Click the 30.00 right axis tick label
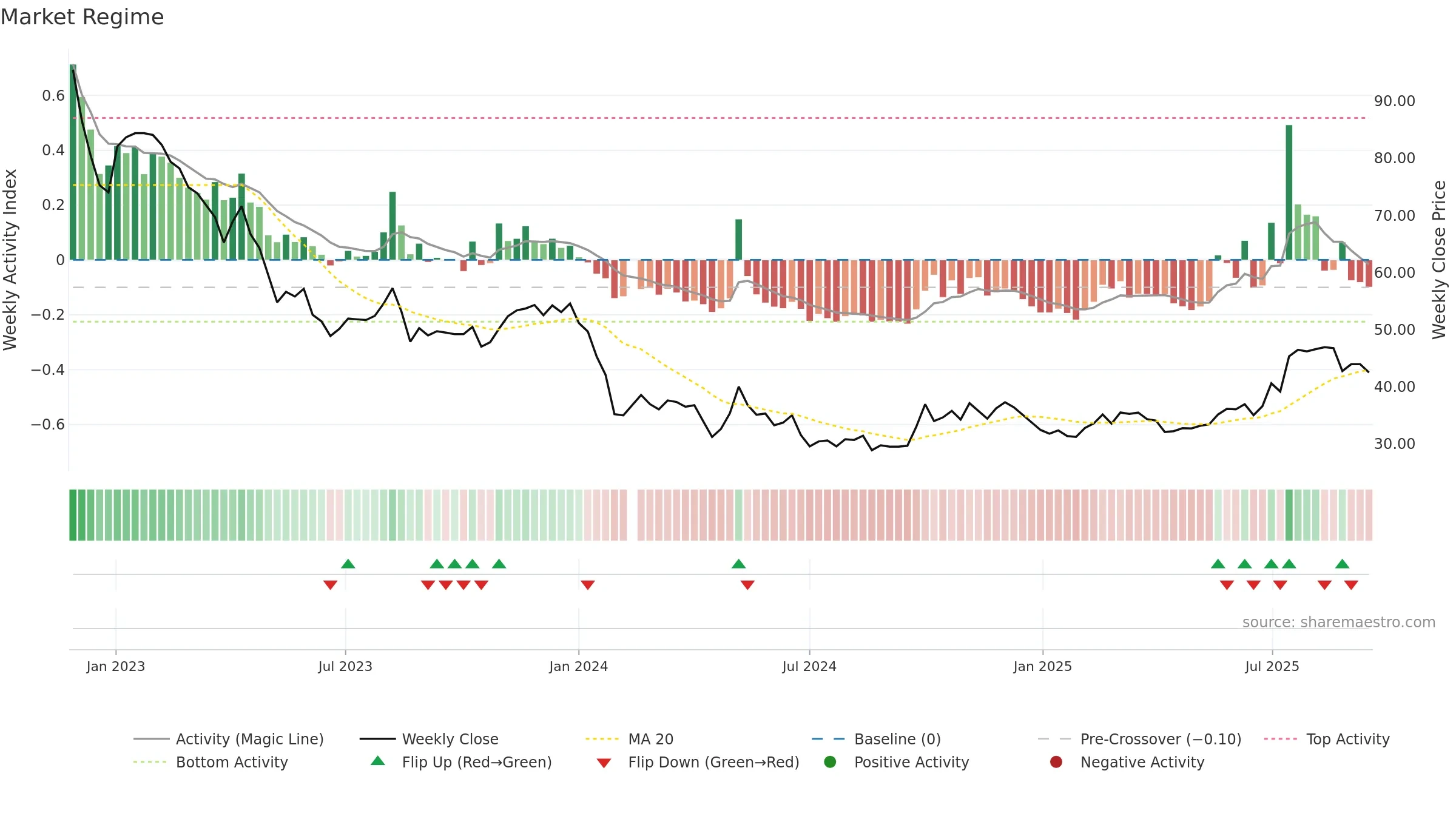This screenshot has width=1456, height=819. [x=1395, y=443]
